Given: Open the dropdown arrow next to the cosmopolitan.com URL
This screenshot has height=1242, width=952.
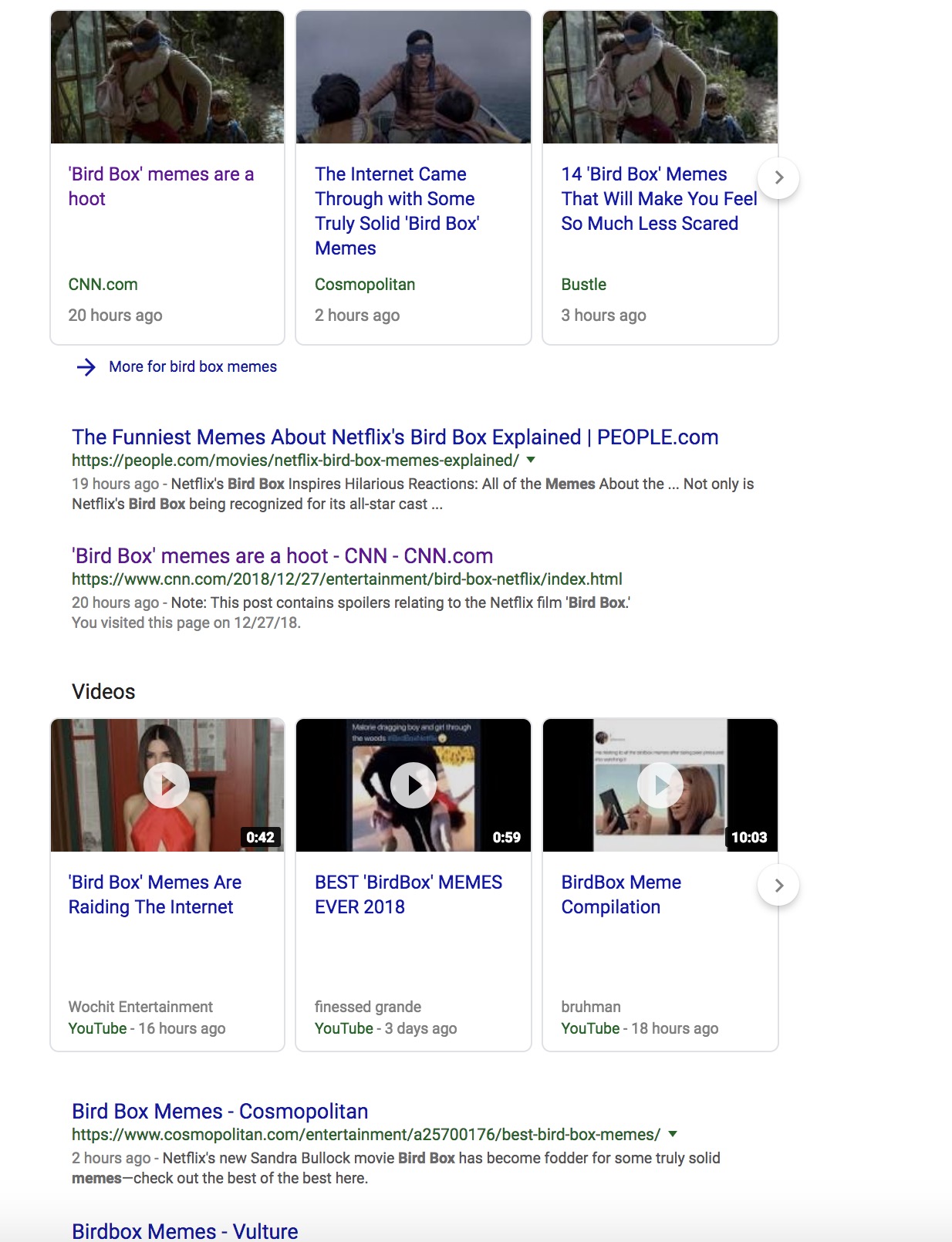Looking at the screenshot, I should (673, 1134).
